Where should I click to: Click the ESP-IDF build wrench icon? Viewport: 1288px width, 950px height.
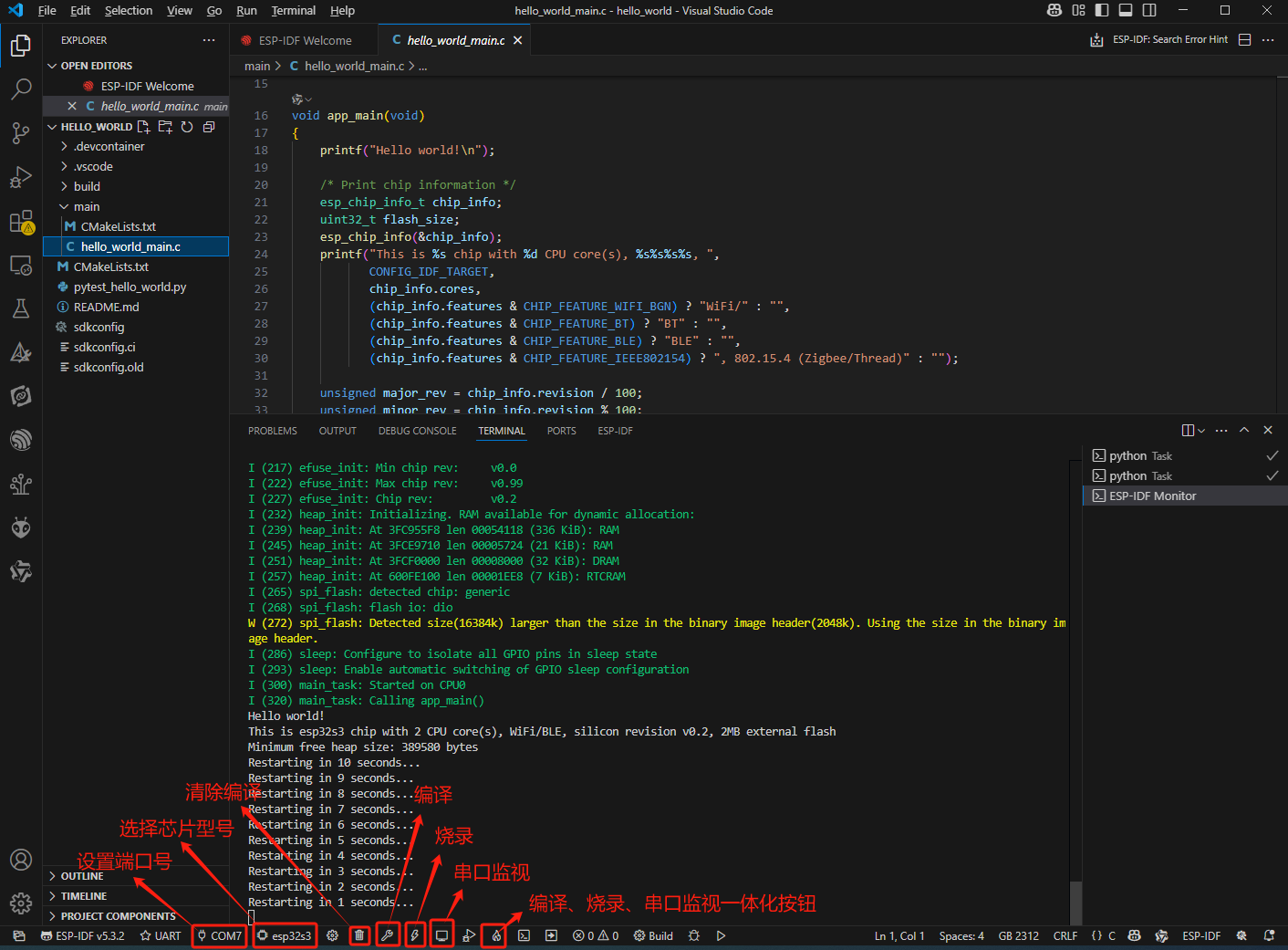(x=387, y=935)
